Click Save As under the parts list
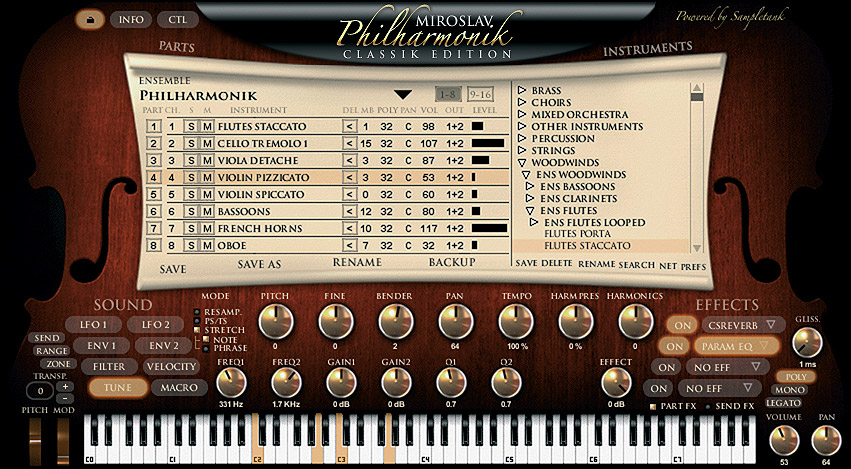 tap(259, 264)
